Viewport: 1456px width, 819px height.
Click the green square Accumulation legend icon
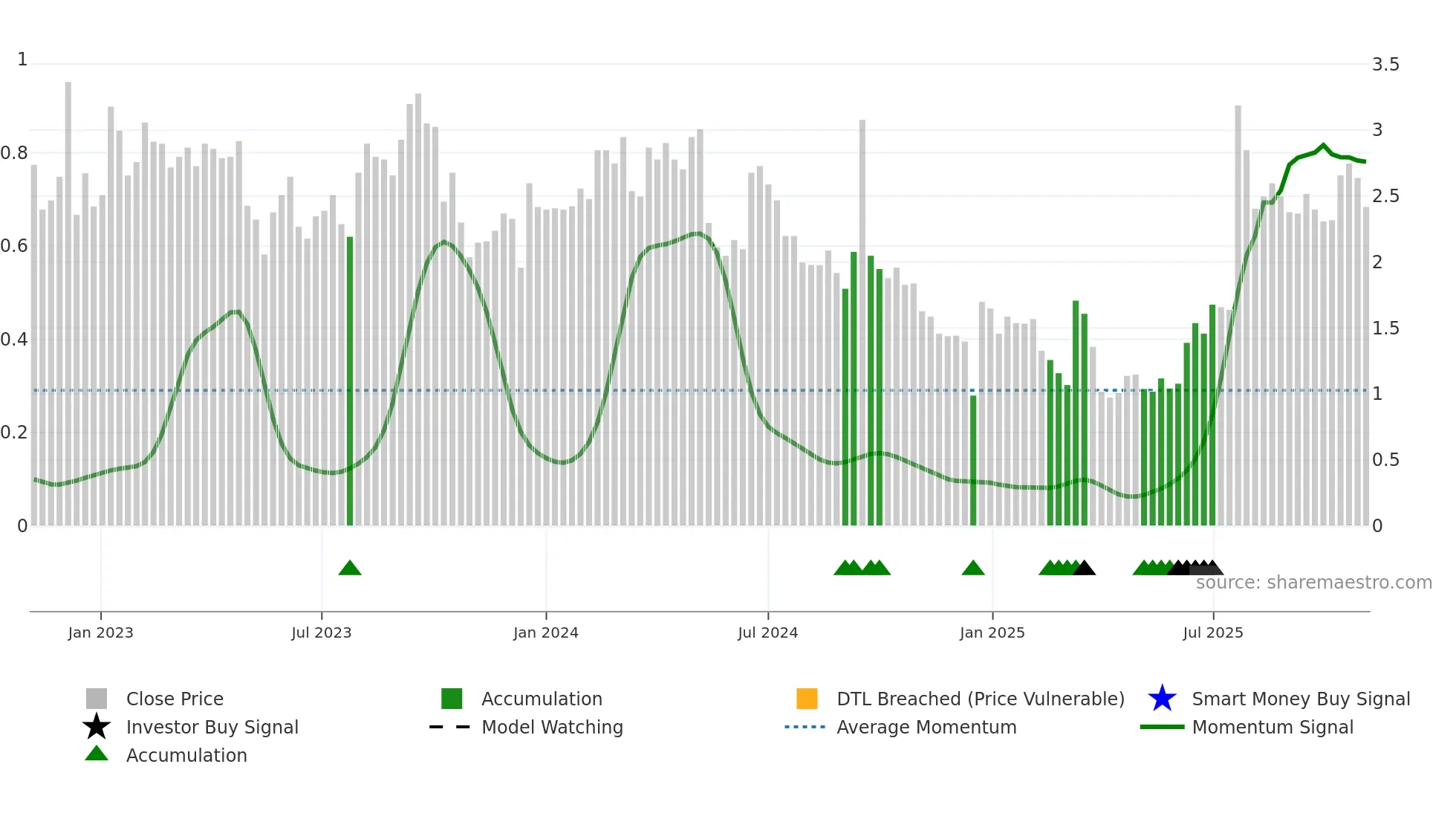tap(452, 699)
